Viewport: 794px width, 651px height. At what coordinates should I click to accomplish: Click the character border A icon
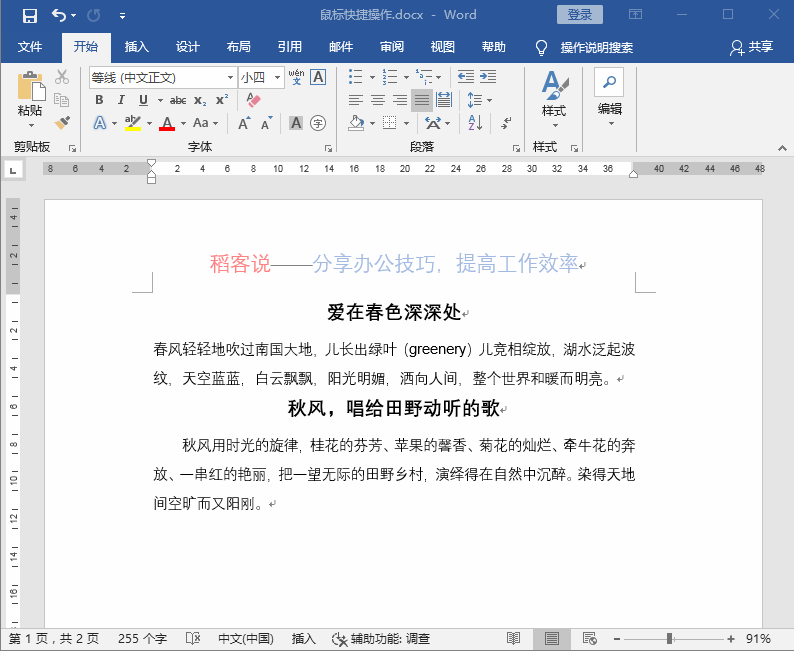pyautogui.click(x=318, y=77)
